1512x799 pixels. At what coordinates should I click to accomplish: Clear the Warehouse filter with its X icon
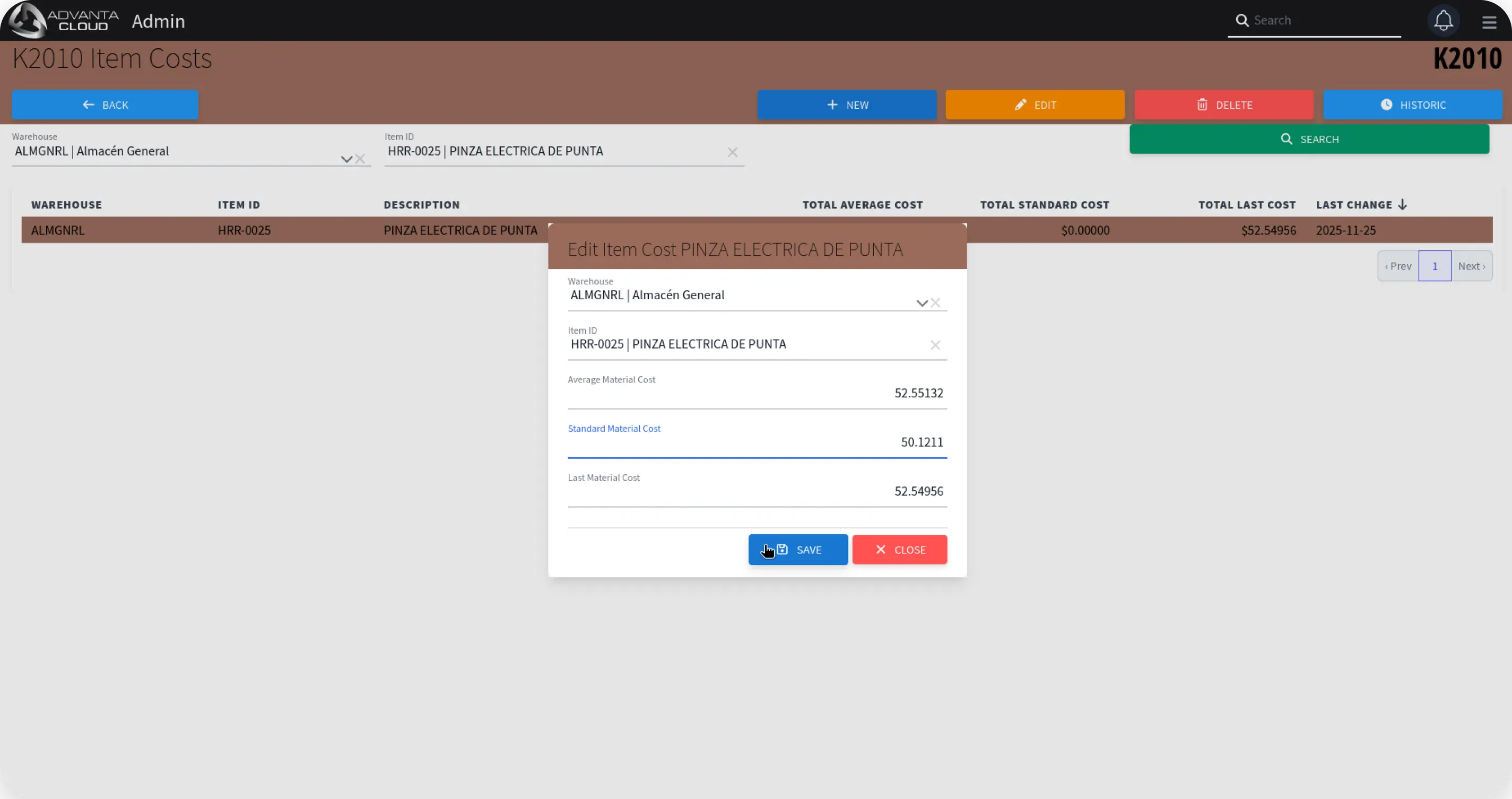(360, 159)
